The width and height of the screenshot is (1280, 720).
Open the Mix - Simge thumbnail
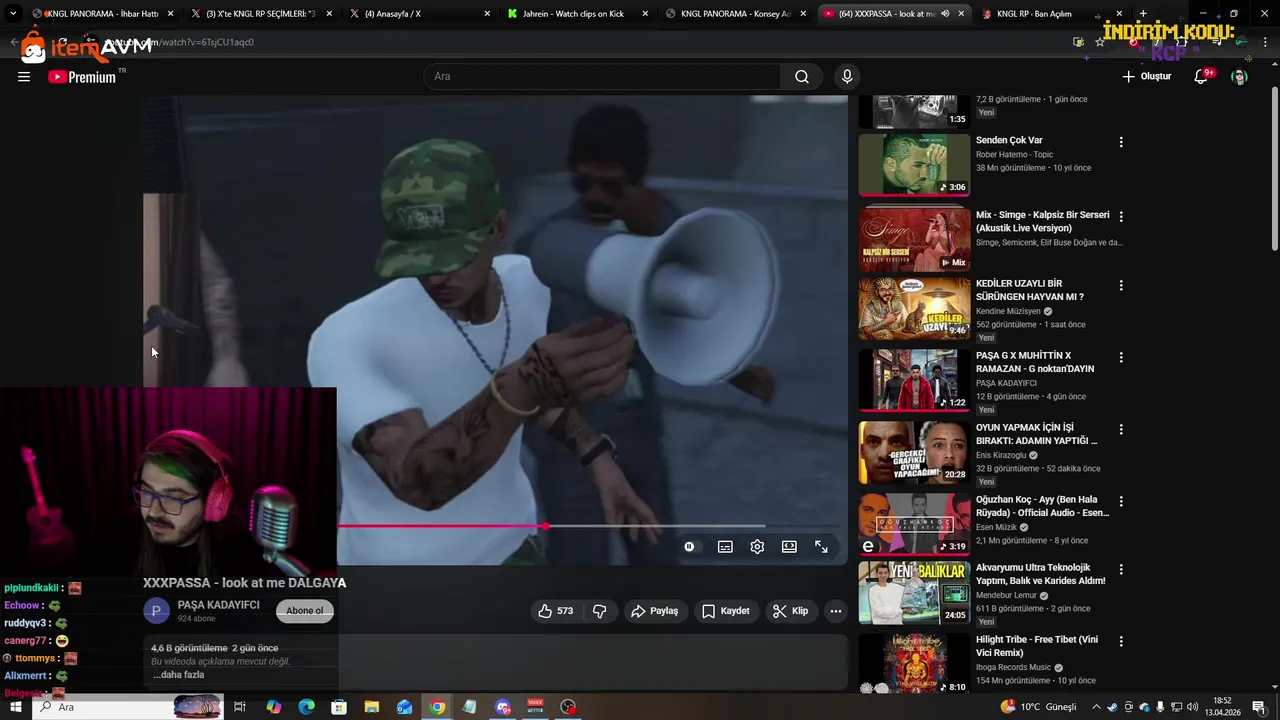click(x=914, y=240)
